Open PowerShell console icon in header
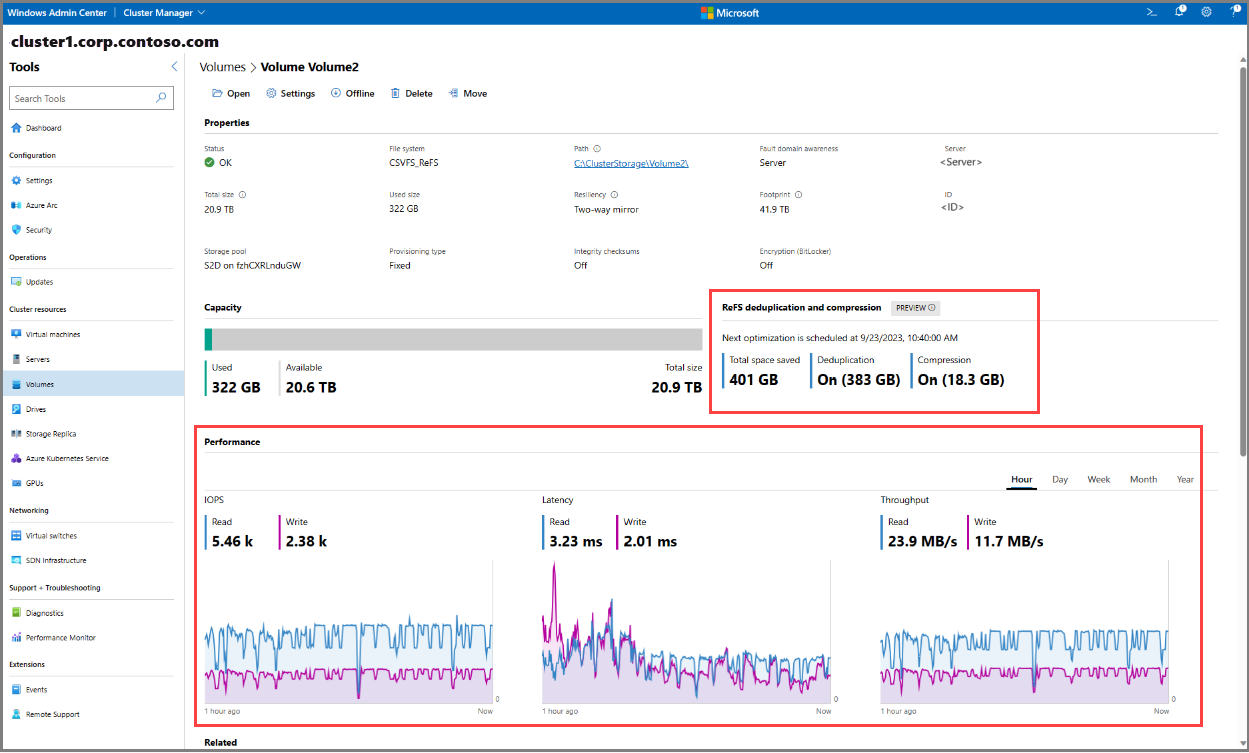This screenshot has width=1249, height=753. coord(1151,12)
